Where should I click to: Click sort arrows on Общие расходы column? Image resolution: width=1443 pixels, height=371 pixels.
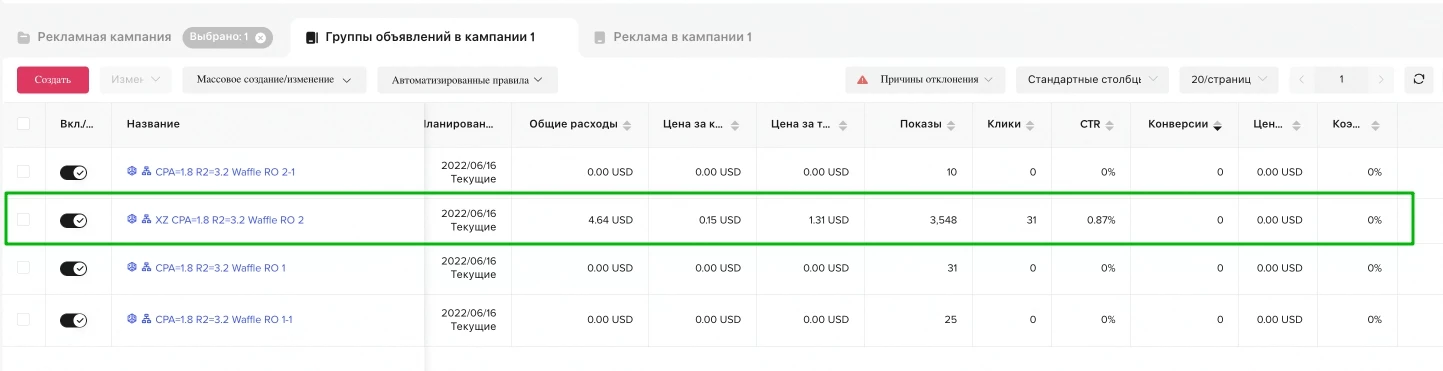[x=627, y=125]
